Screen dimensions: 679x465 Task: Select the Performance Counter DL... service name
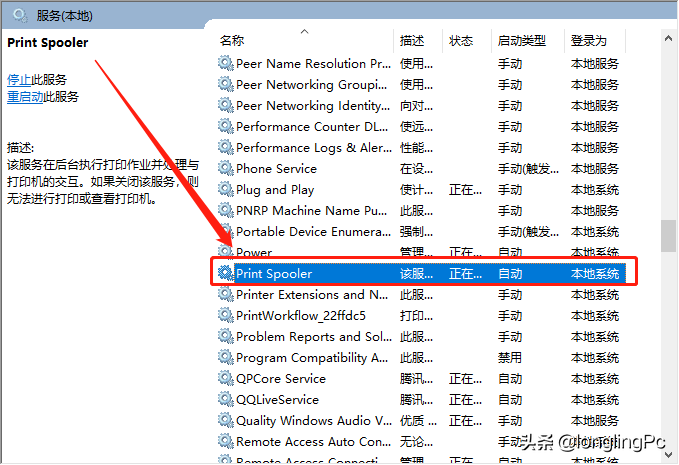312,126
